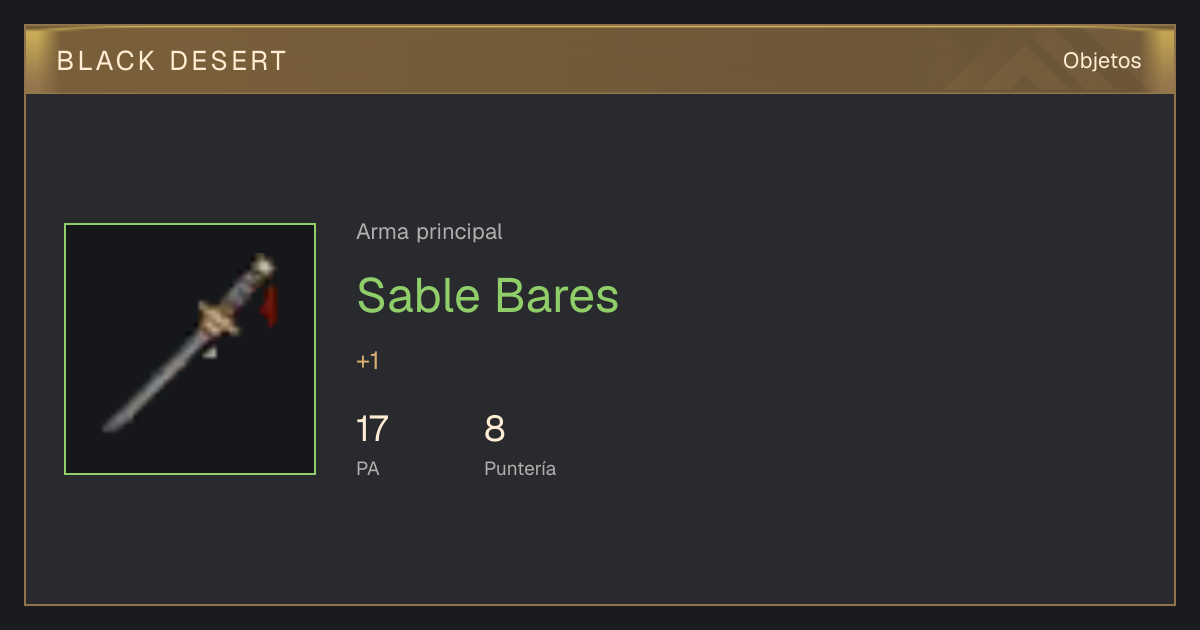The height and width of the screenshot is (630, 1200).
Task: Click the gold border of the item card
Action: (x=600, y=604)
